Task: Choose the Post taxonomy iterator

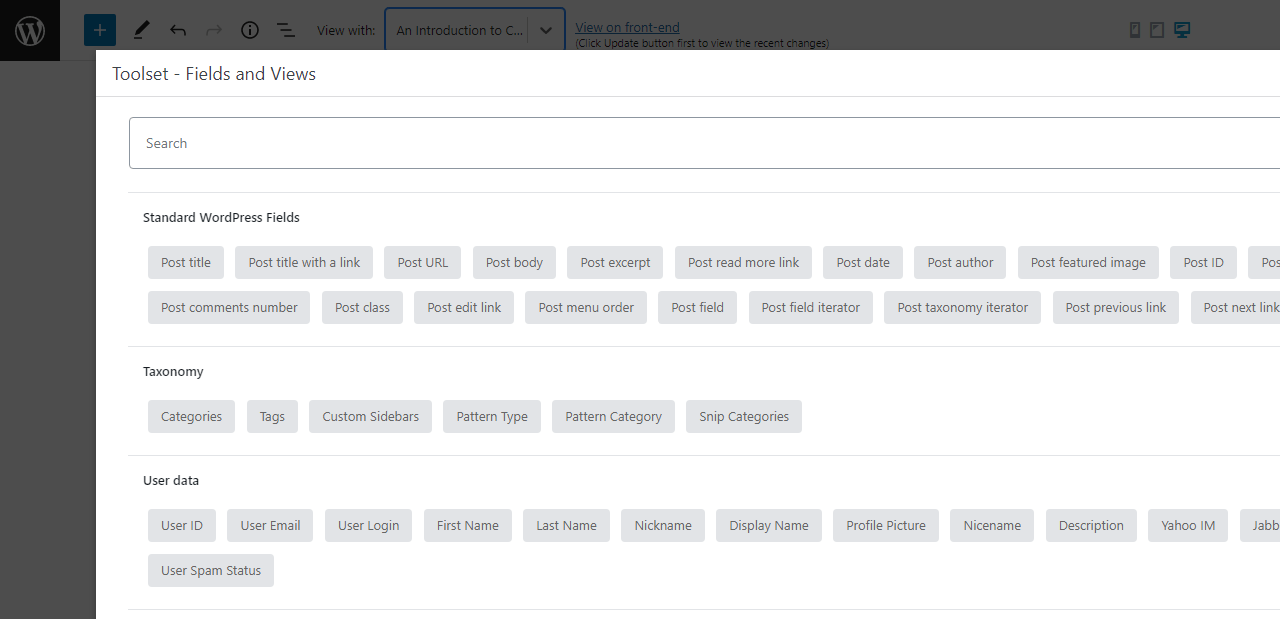Action: (962, 307)
